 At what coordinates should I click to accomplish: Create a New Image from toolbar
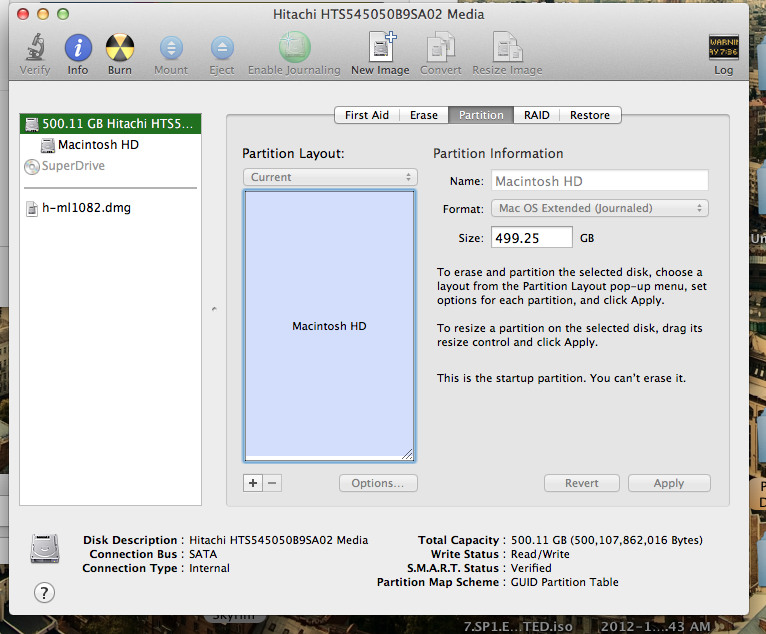pyautogui.click(x=382, y=47)
